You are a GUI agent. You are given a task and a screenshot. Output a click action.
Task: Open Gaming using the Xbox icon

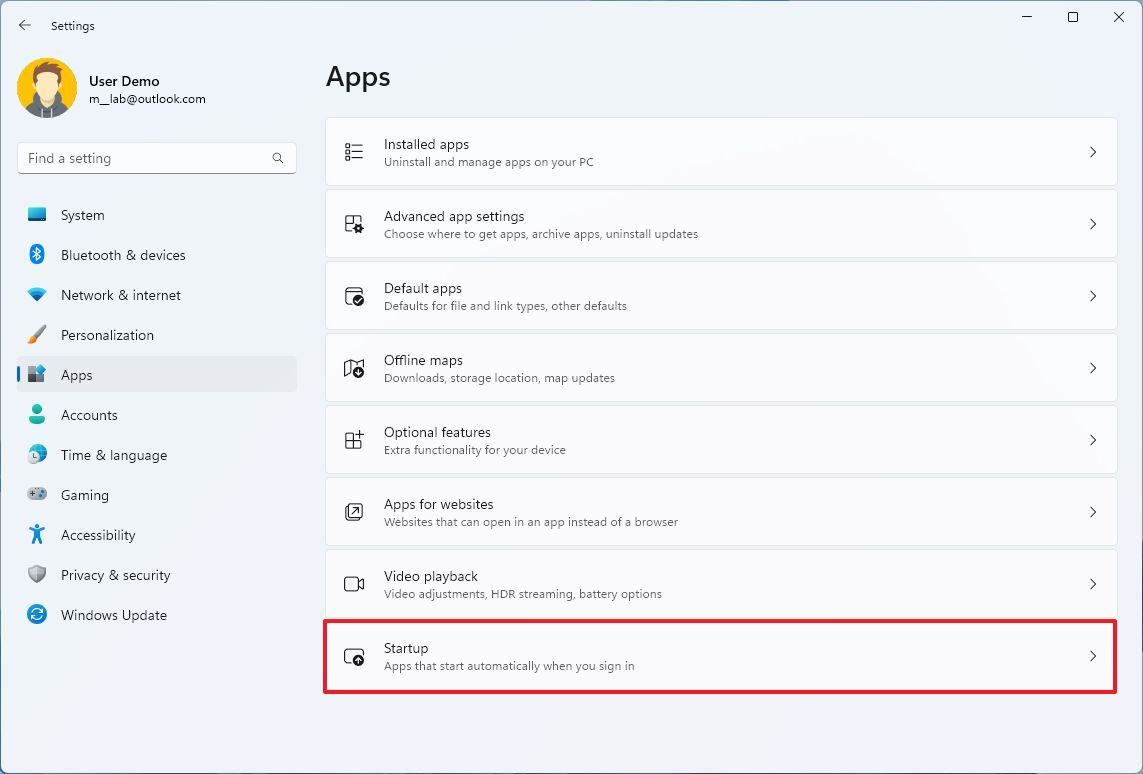point(37,495)
